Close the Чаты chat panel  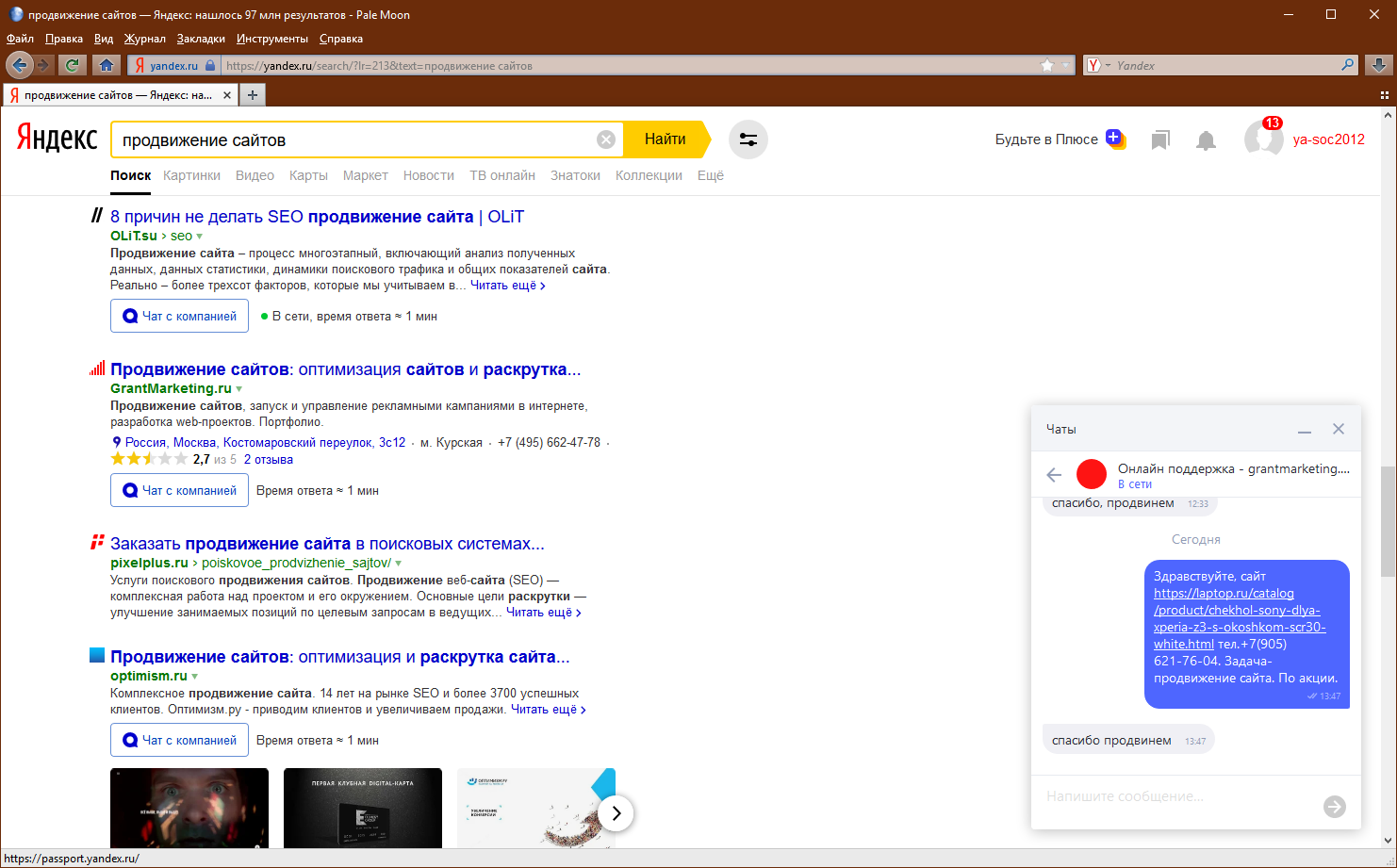coord(1339,429)
